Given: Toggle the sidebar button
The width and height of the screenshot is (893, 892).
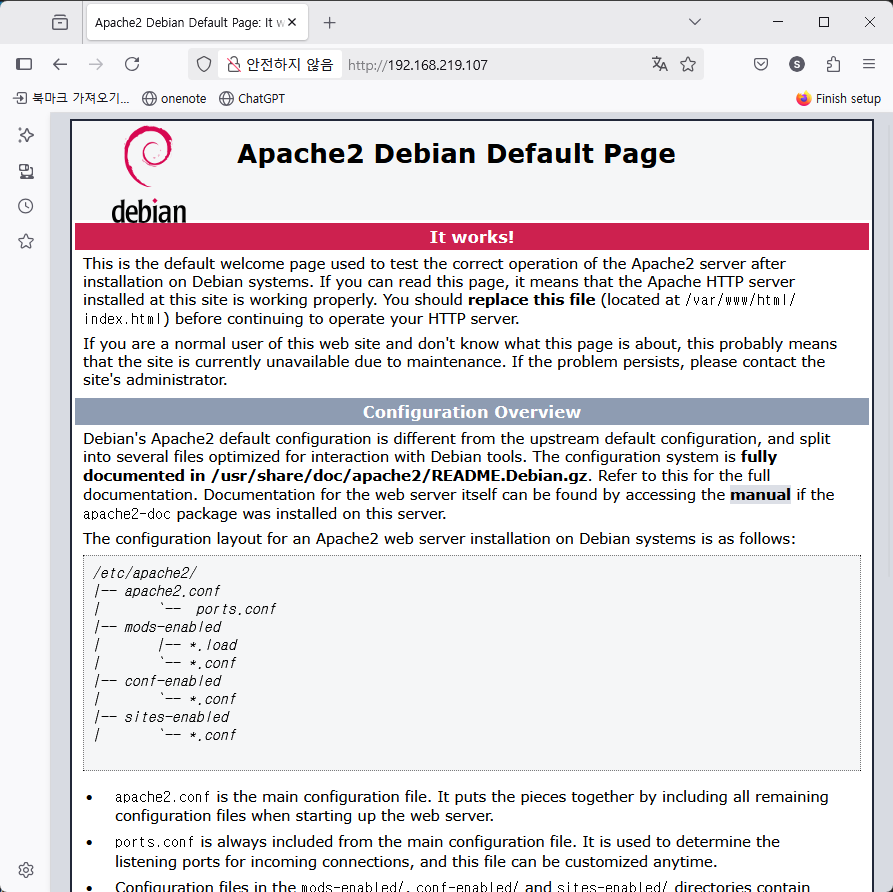Looking at the screenshot, I should pos(24,64).
